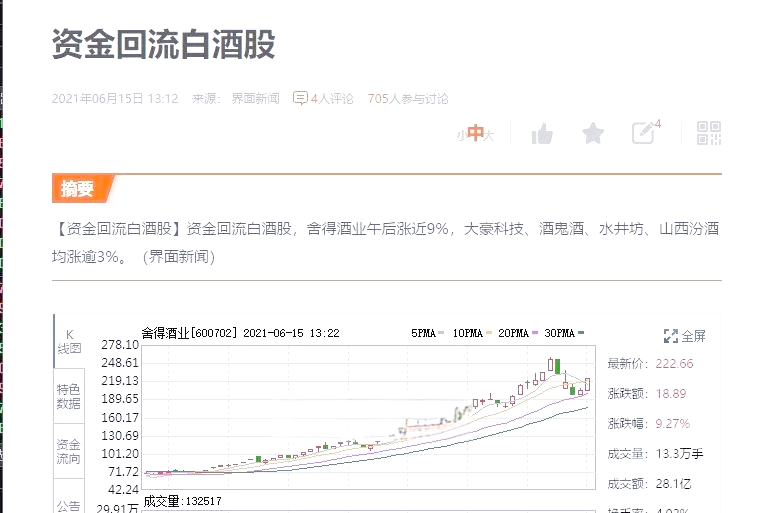Click the candlestick chart peak candle
758x513 pixels.
(x=551, y=365)
